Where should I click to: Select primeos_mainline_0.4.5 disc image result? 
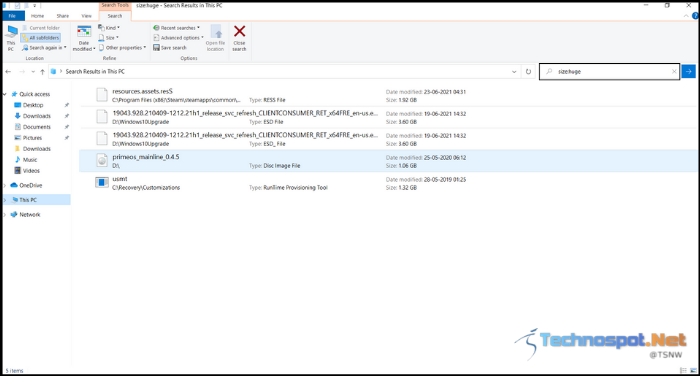(388, 161)
